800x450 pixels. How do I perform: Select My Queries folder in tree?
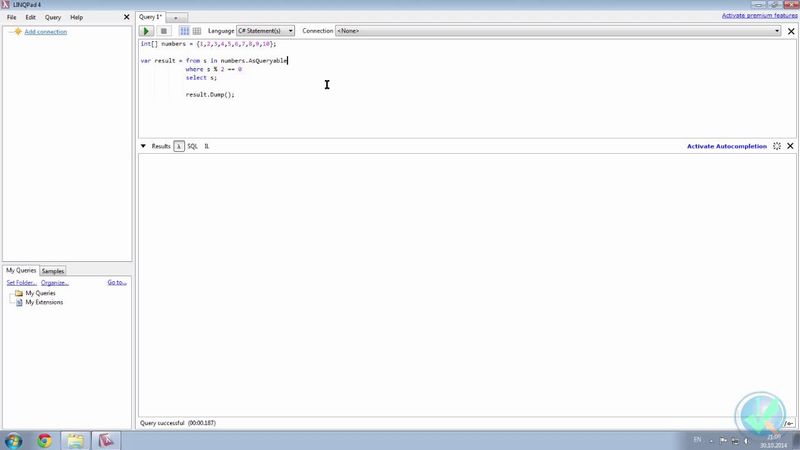coord(40,293)
